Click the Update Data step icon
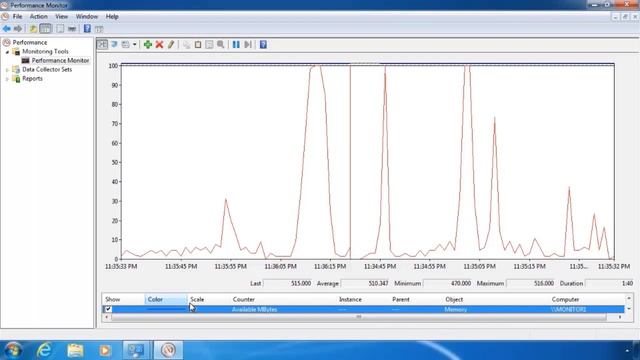640x360 pixels. [x=248, y=44]
